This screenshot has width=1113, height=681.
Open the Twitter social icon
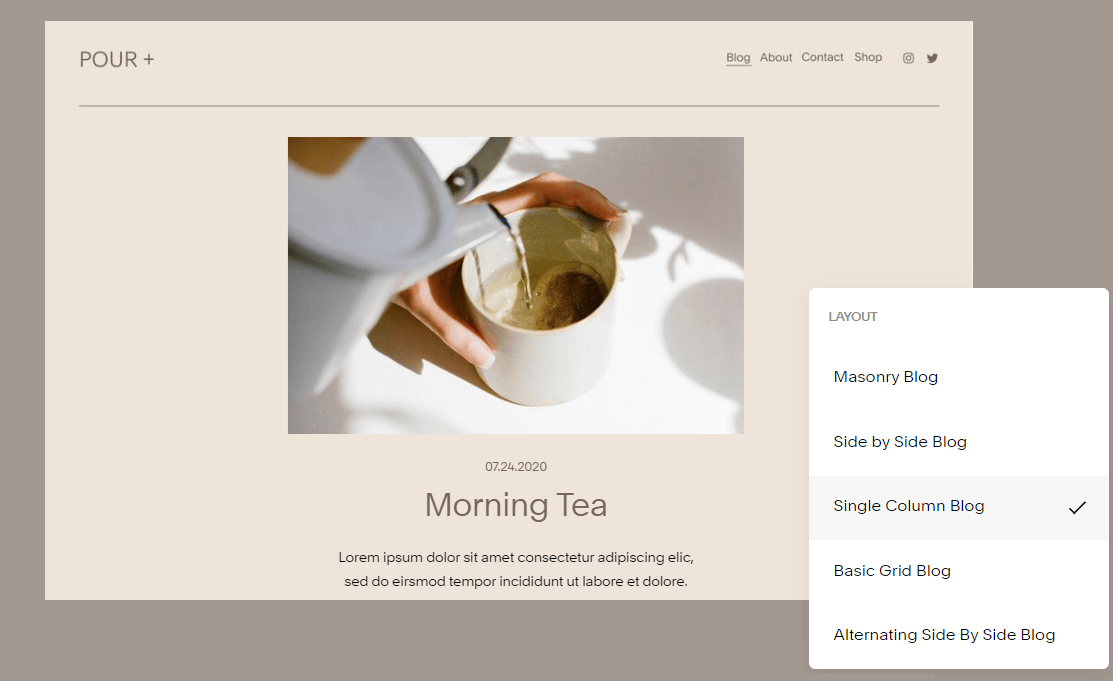932,57
